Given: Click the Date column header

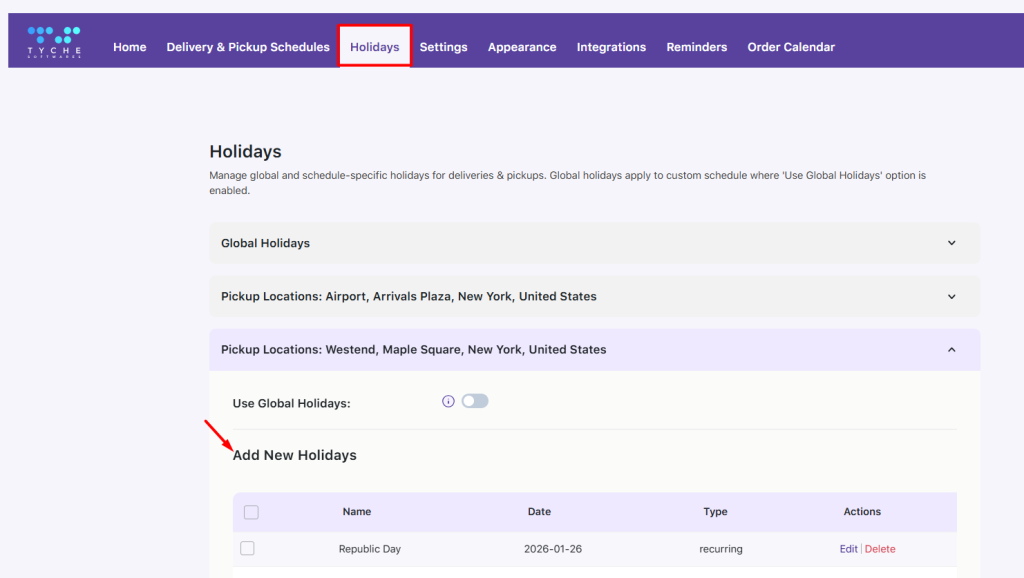Looking at the screenshot, I should (539, 511).
